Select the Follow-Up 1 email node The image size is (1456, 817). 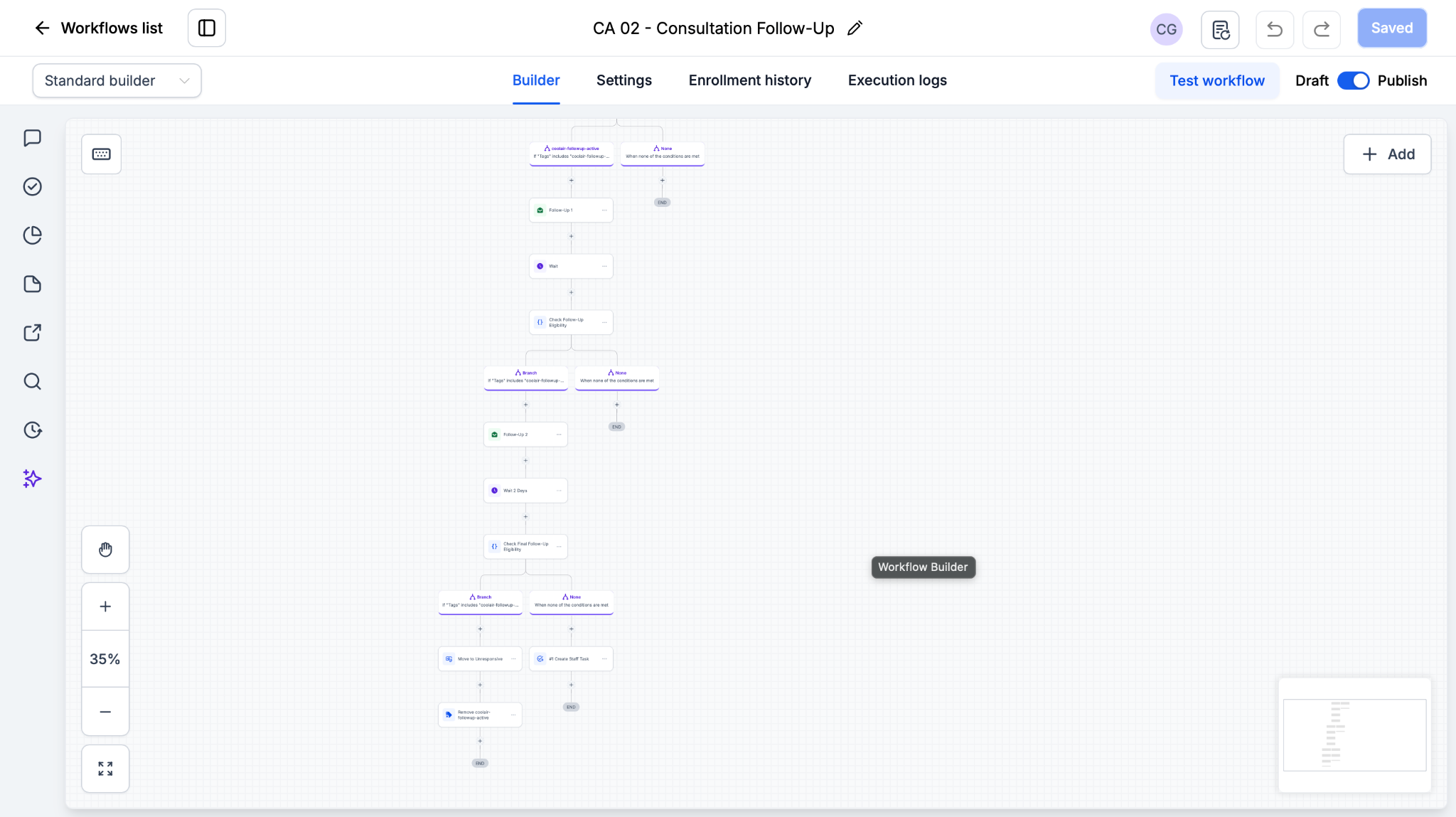(571, 210)
